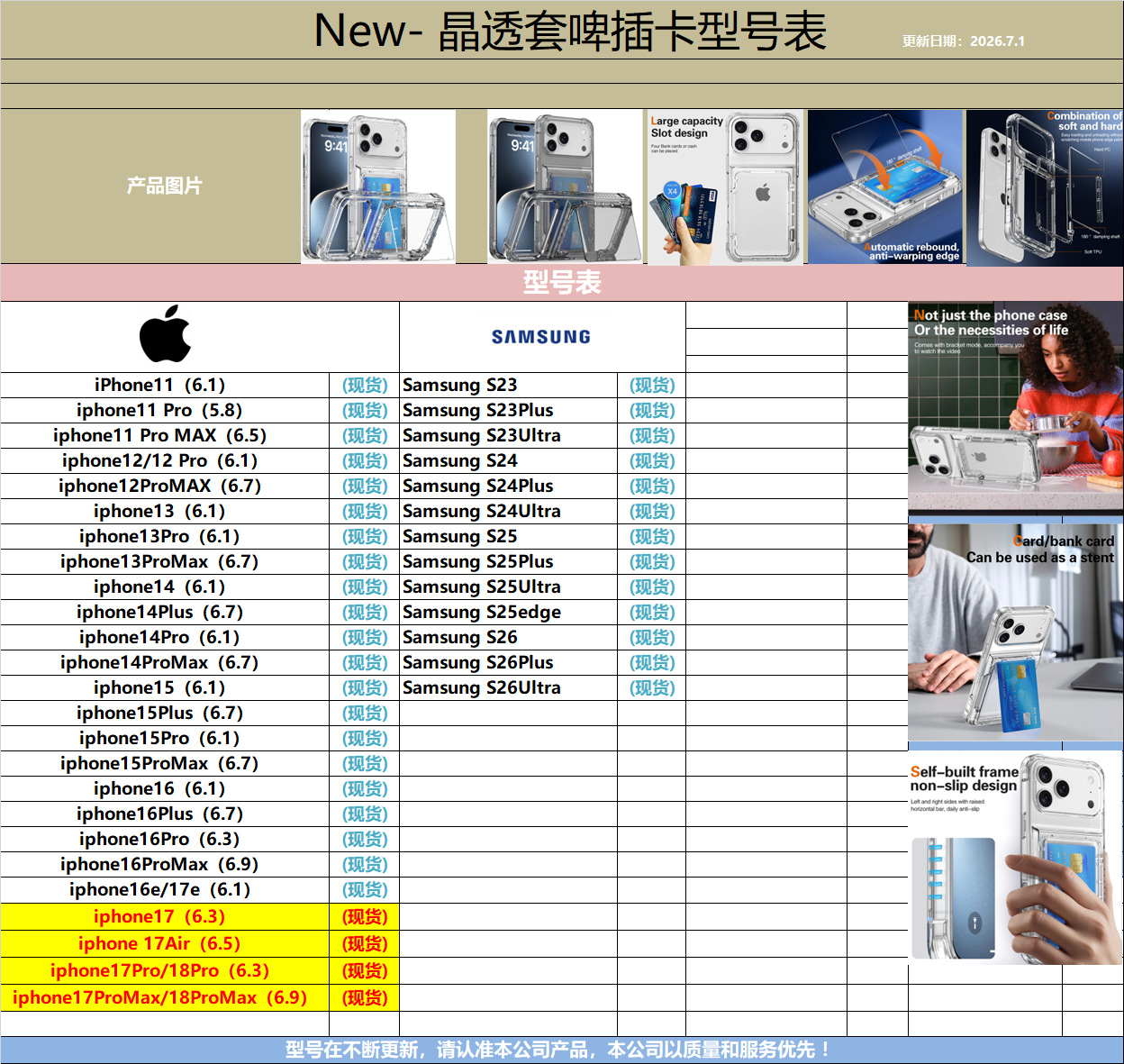Select the iphone15 (6.1) cell
Screen dimensions: 1124x1064
[165, 688]
